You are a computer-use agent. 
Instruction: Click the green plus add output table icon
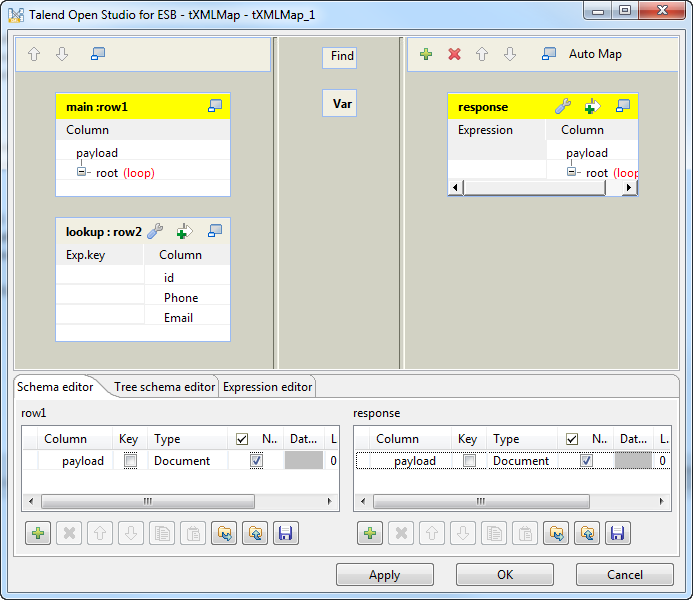pos(426,54)
